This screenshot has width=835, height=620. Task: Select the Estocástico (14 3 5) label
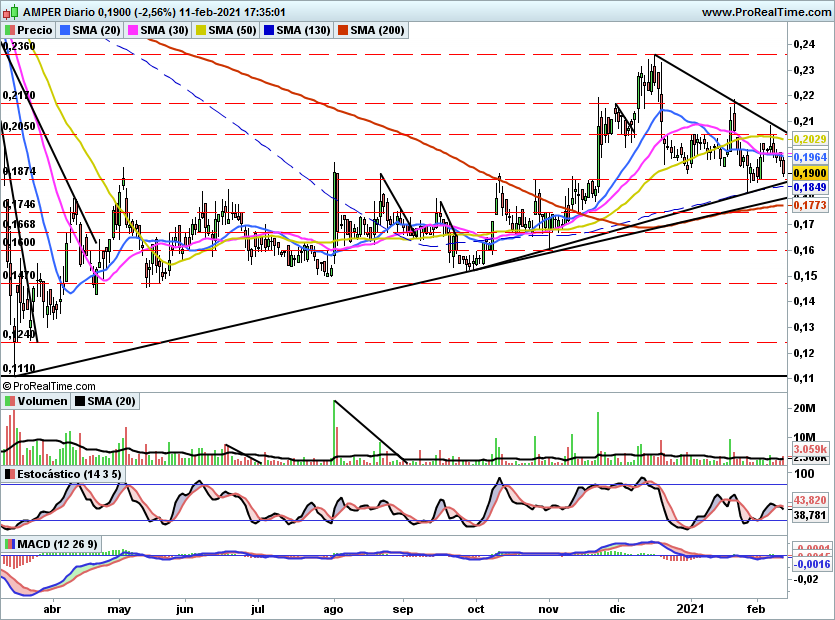pyautogui.click(x=69, y=474)
